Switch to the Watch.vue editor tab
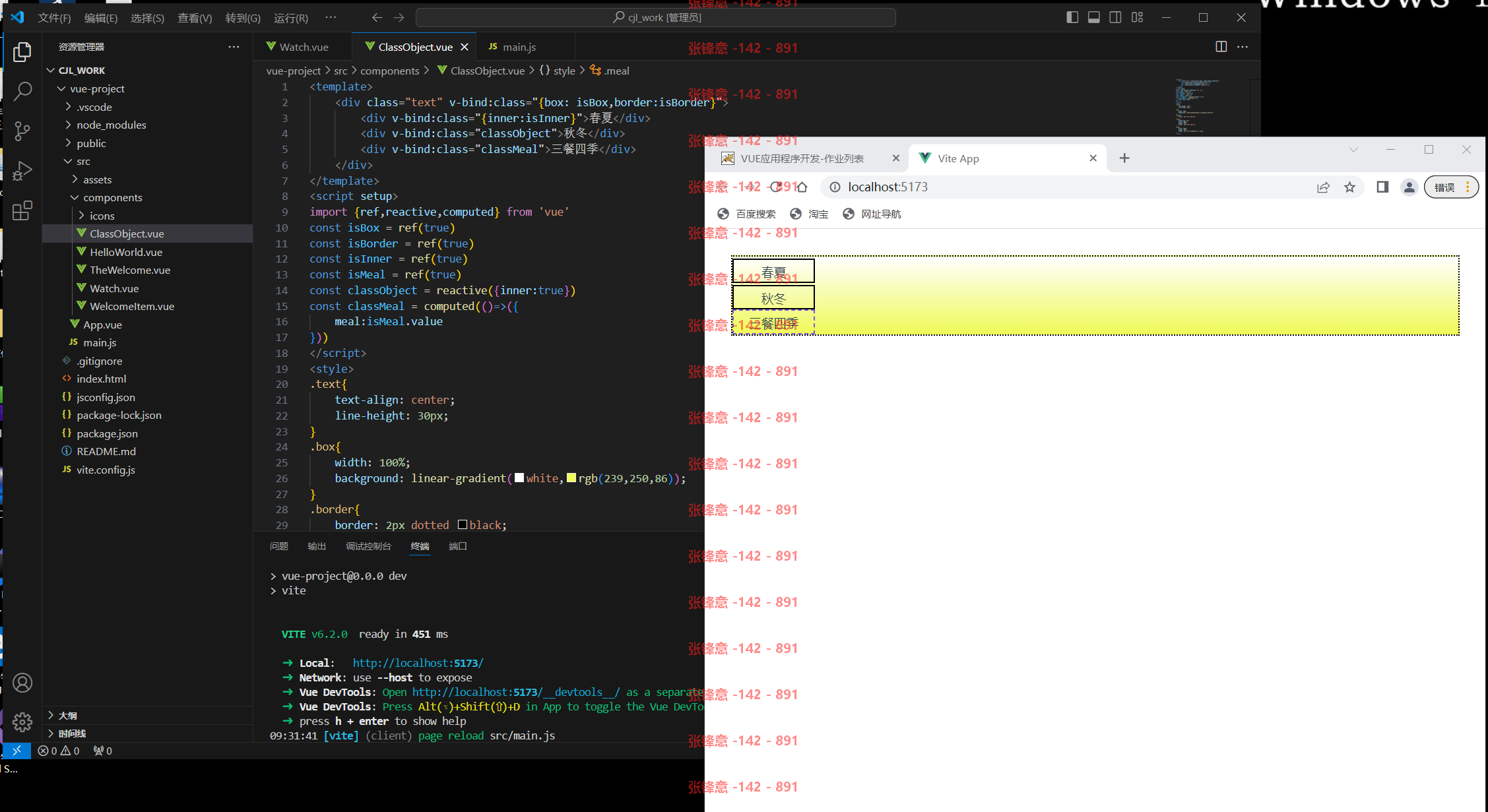This screenshot has width=1488, height=812. coord(303,47)
